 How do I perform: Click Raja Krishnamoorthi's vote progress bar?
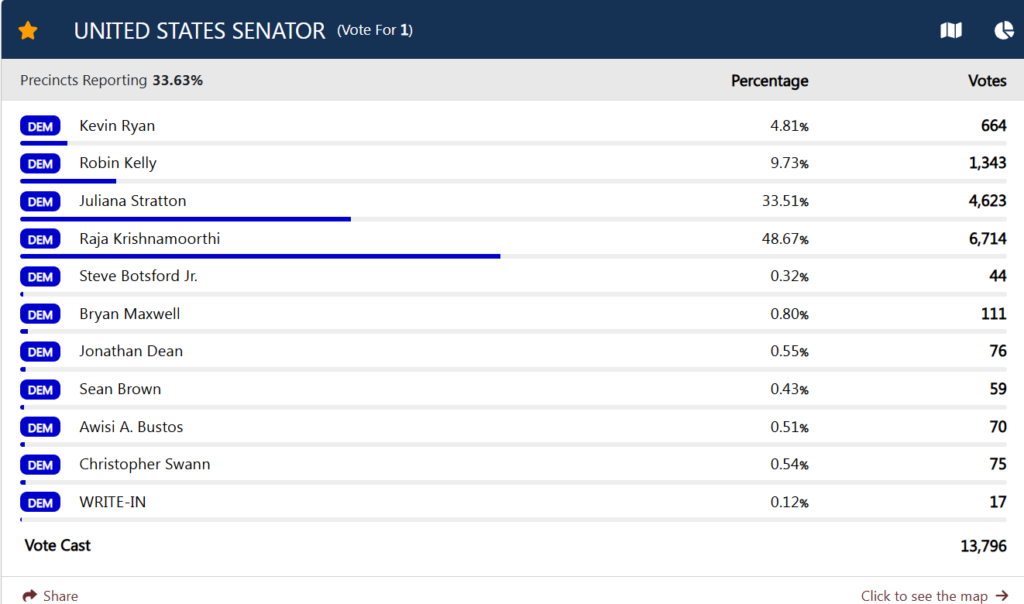(x=260, y=256)
